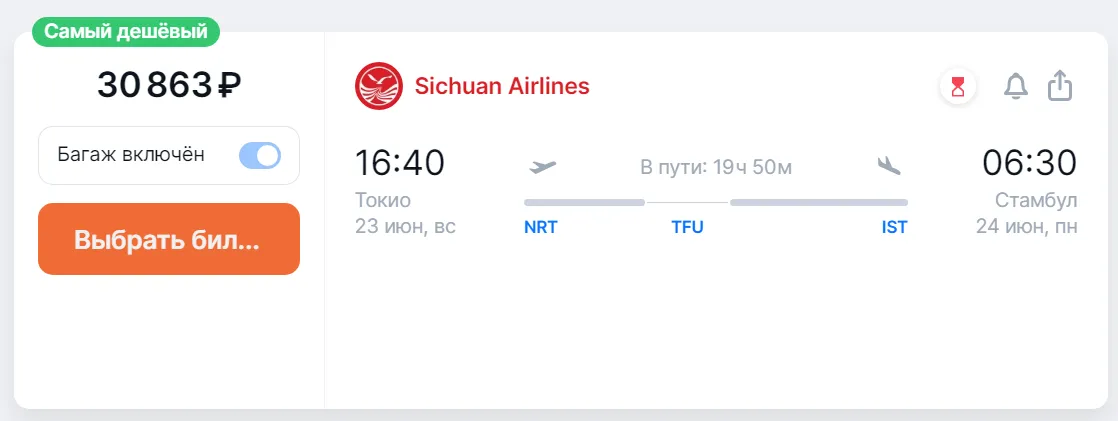Viewport: 1118px width, 421px height.
Task: Click the landing airplane icon
Action: pyautogui.click(x=889, y=166)
